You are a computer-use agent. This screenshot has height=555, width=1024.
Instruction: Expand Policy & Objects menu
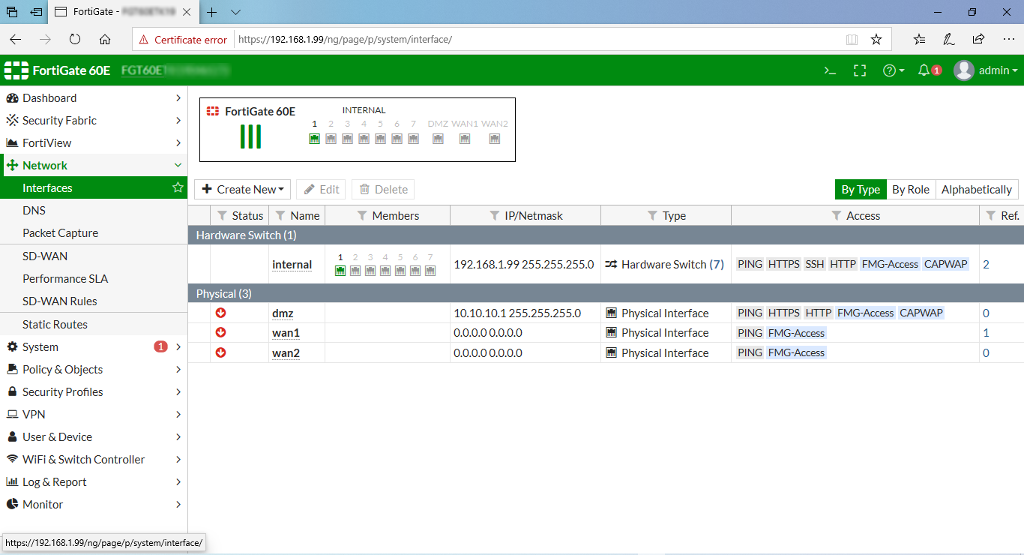93,370
